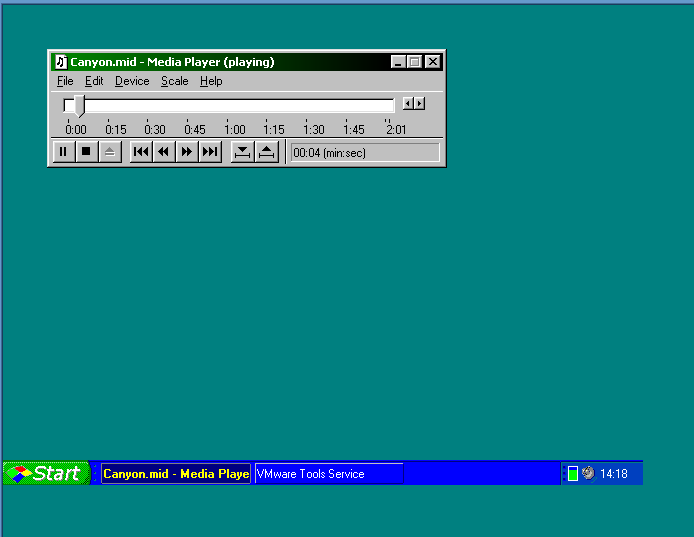Click the scroll backward arrow beside slider
This screenshot has width=694, height=537.
coord(408,104)
